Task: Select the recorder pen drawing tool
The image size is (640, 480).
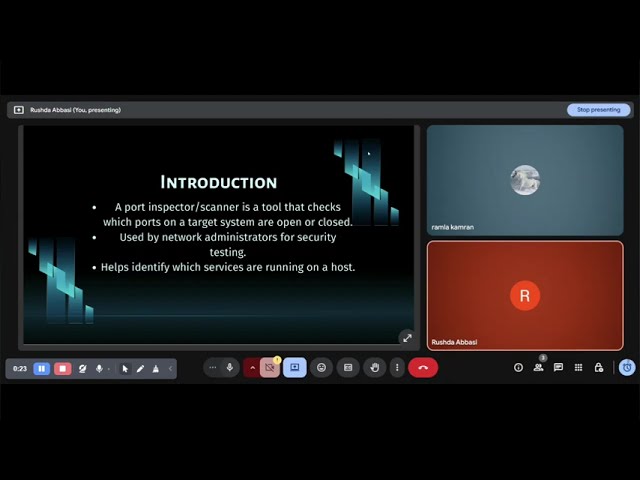Action: (x=140, y=369)
